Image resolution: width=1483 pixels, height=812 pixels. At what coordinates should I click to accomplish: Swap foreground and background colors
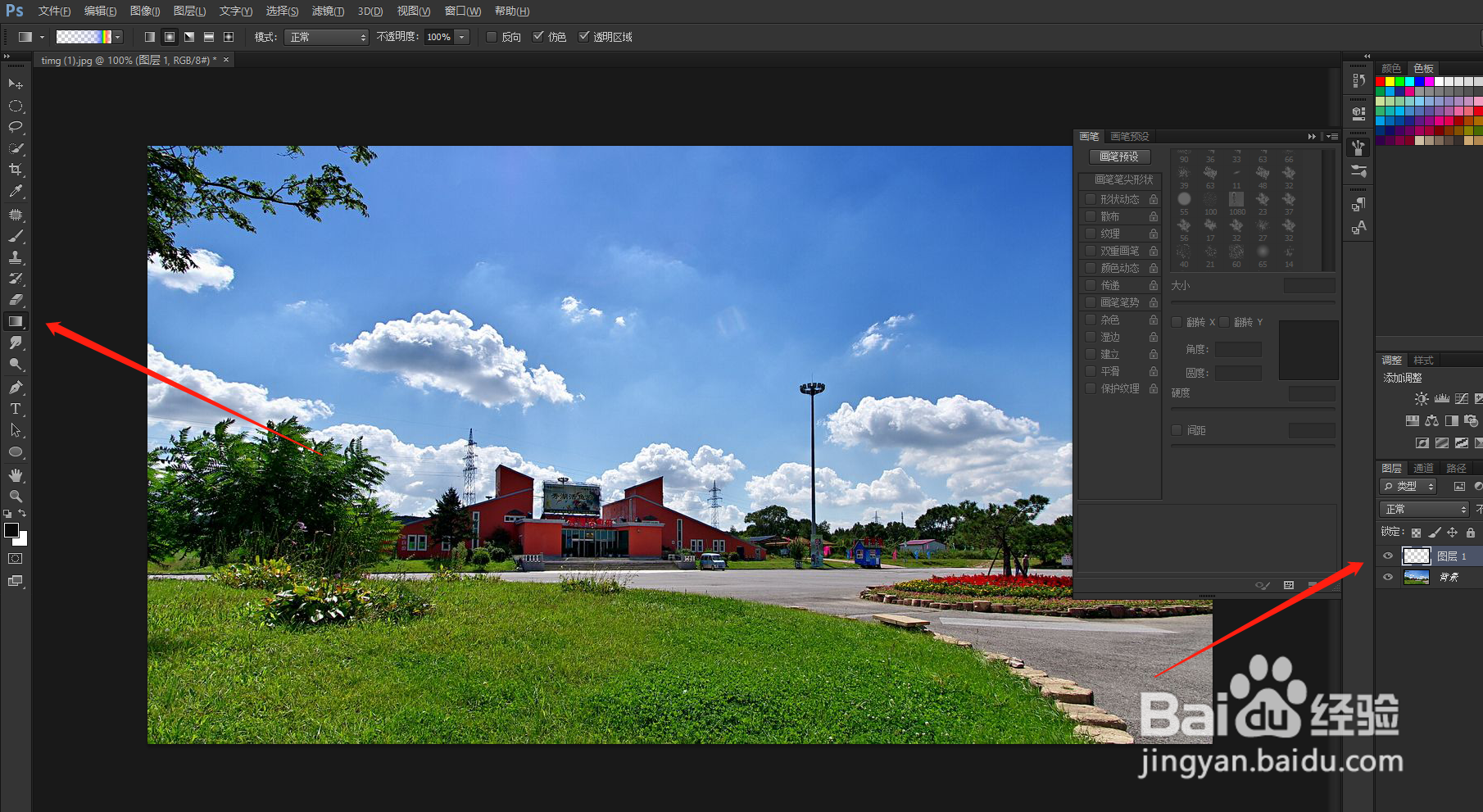[23, 514]
